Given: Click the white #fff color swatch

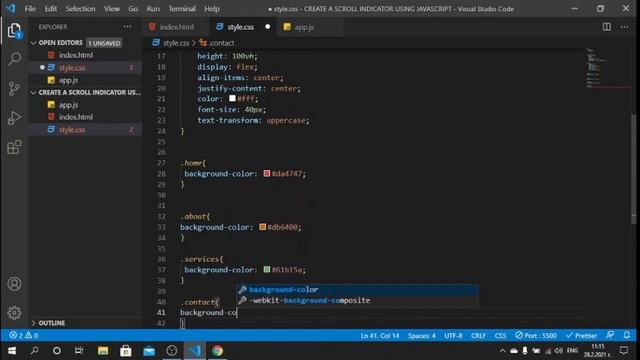Looking at the screenshot, I should [232, 98].
